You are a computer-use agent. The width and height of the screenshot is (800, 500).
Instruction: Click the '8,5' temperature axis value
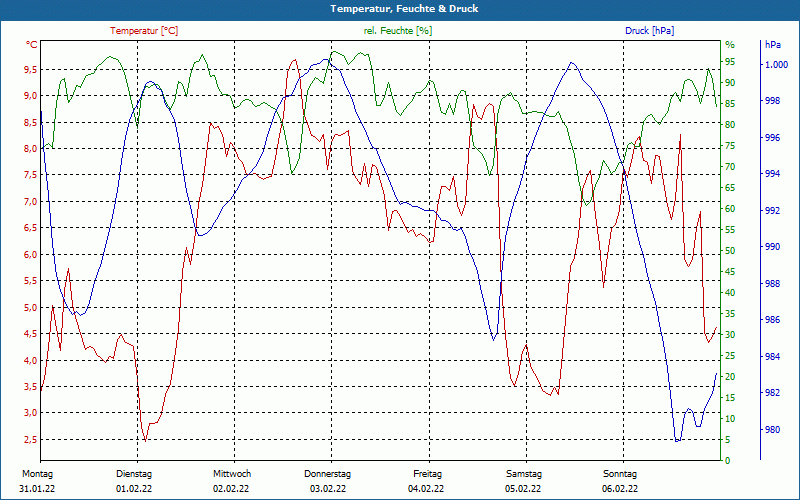click(30, 122)
